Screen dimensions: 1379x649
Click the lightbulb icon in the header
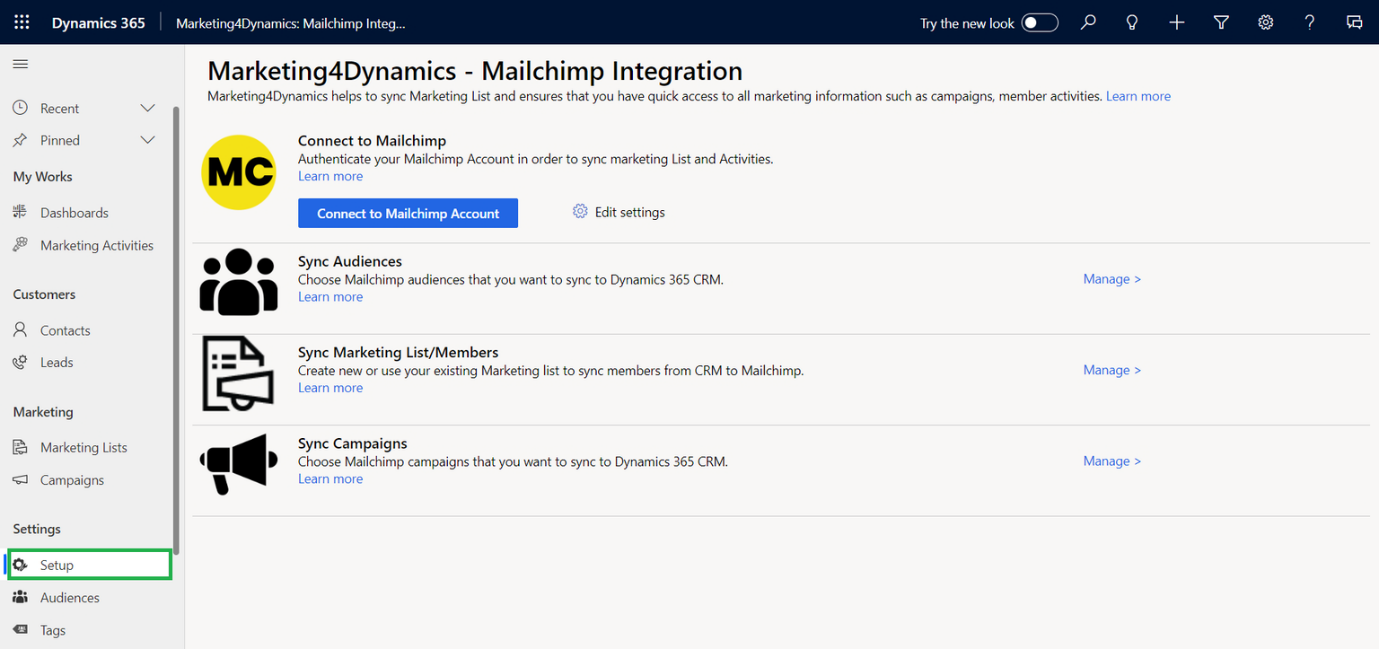pos(1132,22)
